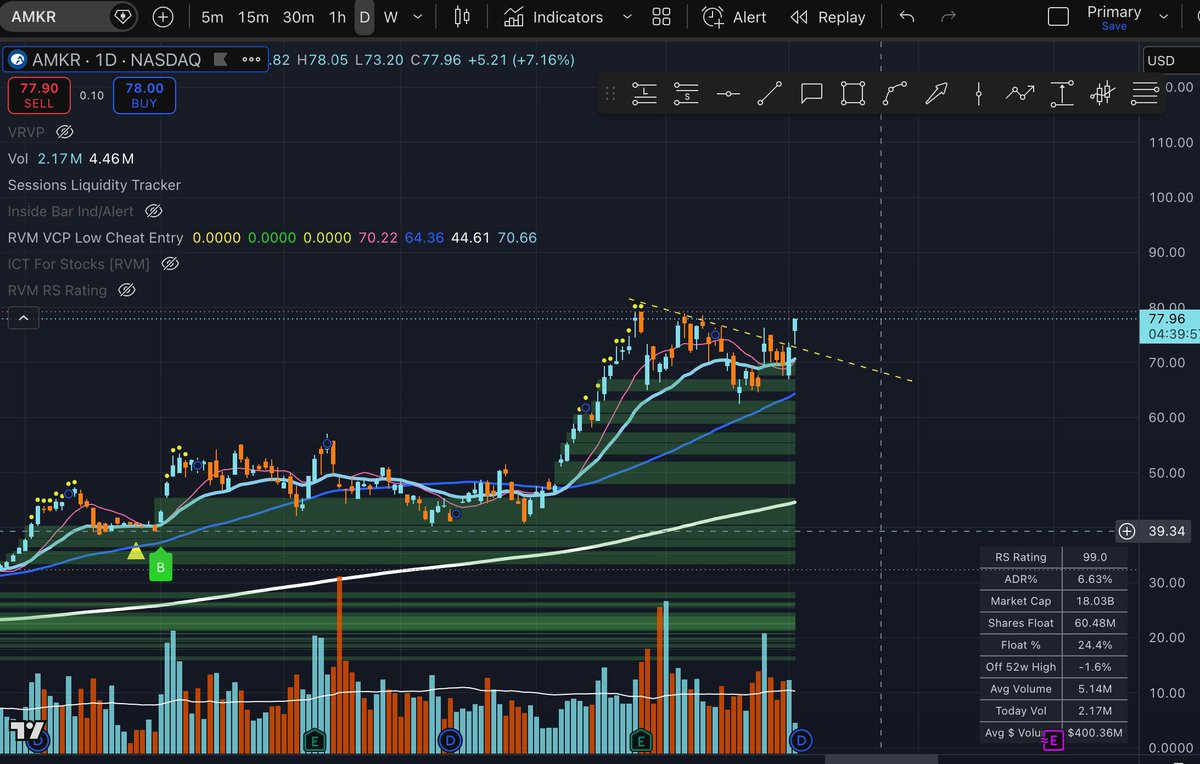Save the Primary layout
1200x764 pixels.
[1114, 27]
